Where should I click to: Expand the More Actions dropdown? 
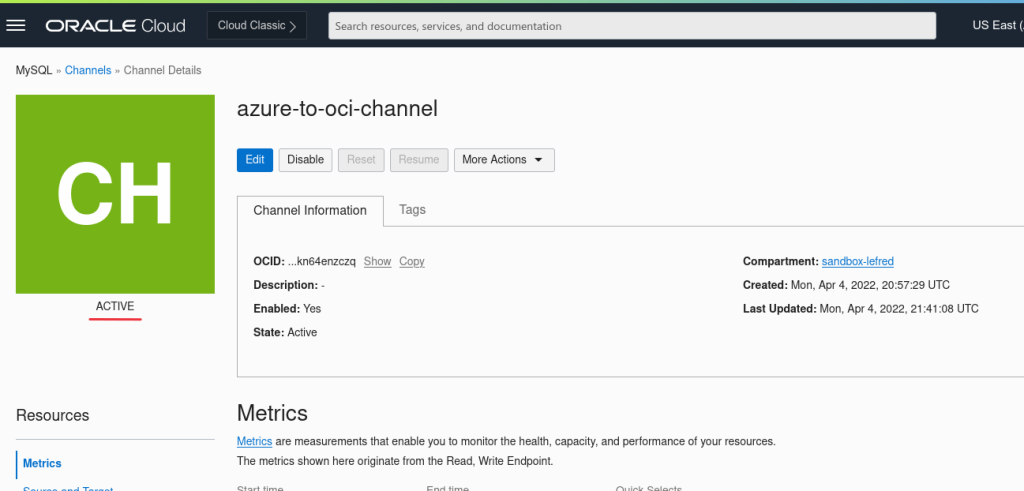(x=503, y=160)
